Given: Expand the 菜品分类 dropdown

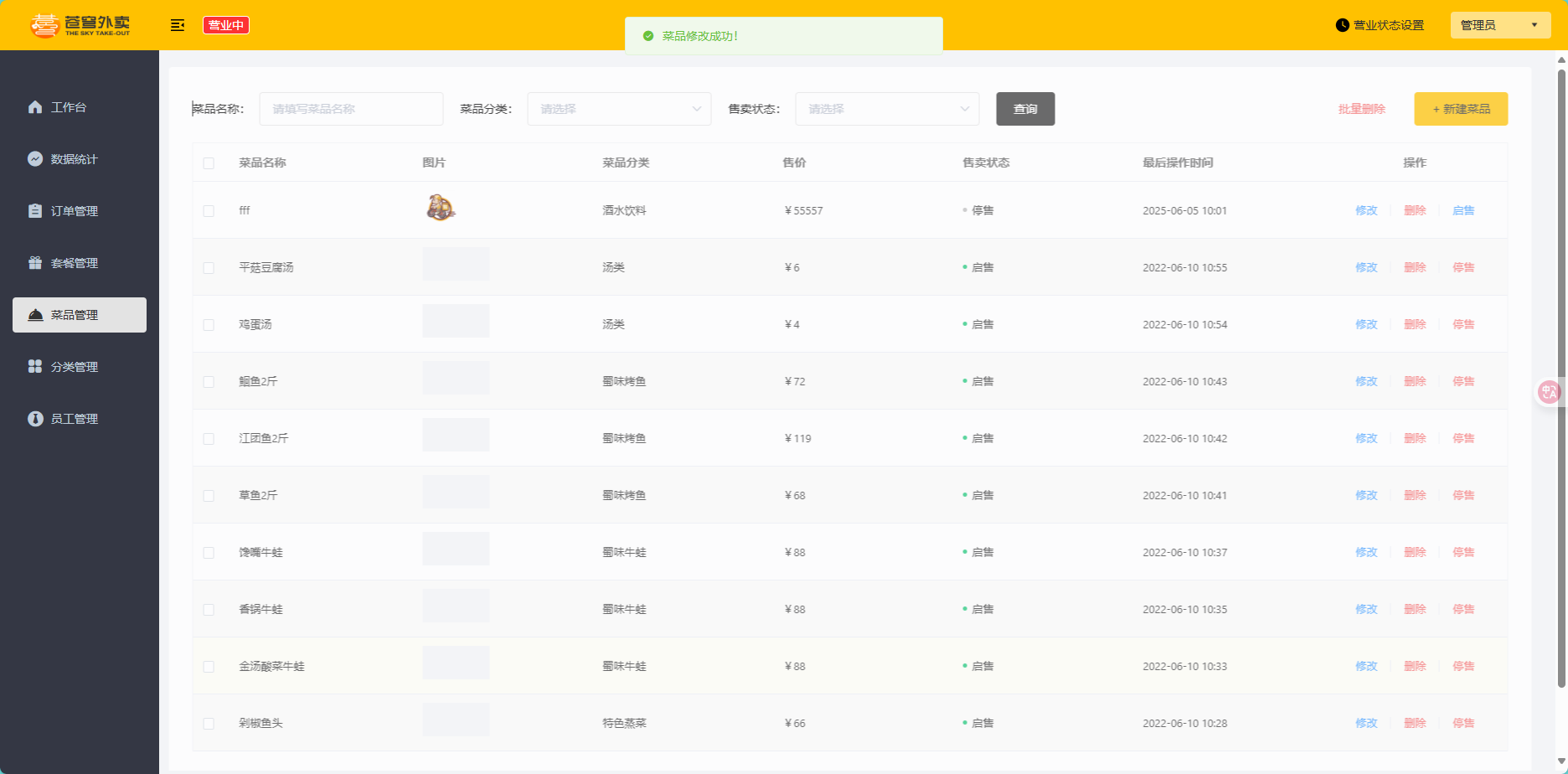Looking at the screenshot, I should tap(619, 109).
